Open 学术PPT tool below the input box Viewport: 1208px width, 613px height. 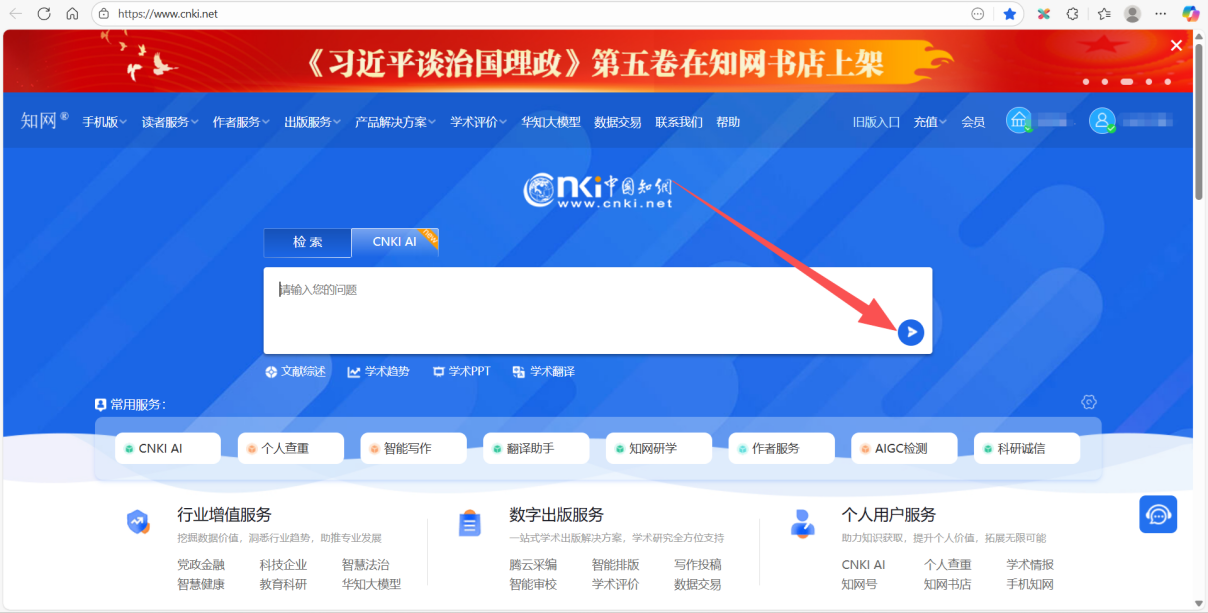[x=461, y=371]
